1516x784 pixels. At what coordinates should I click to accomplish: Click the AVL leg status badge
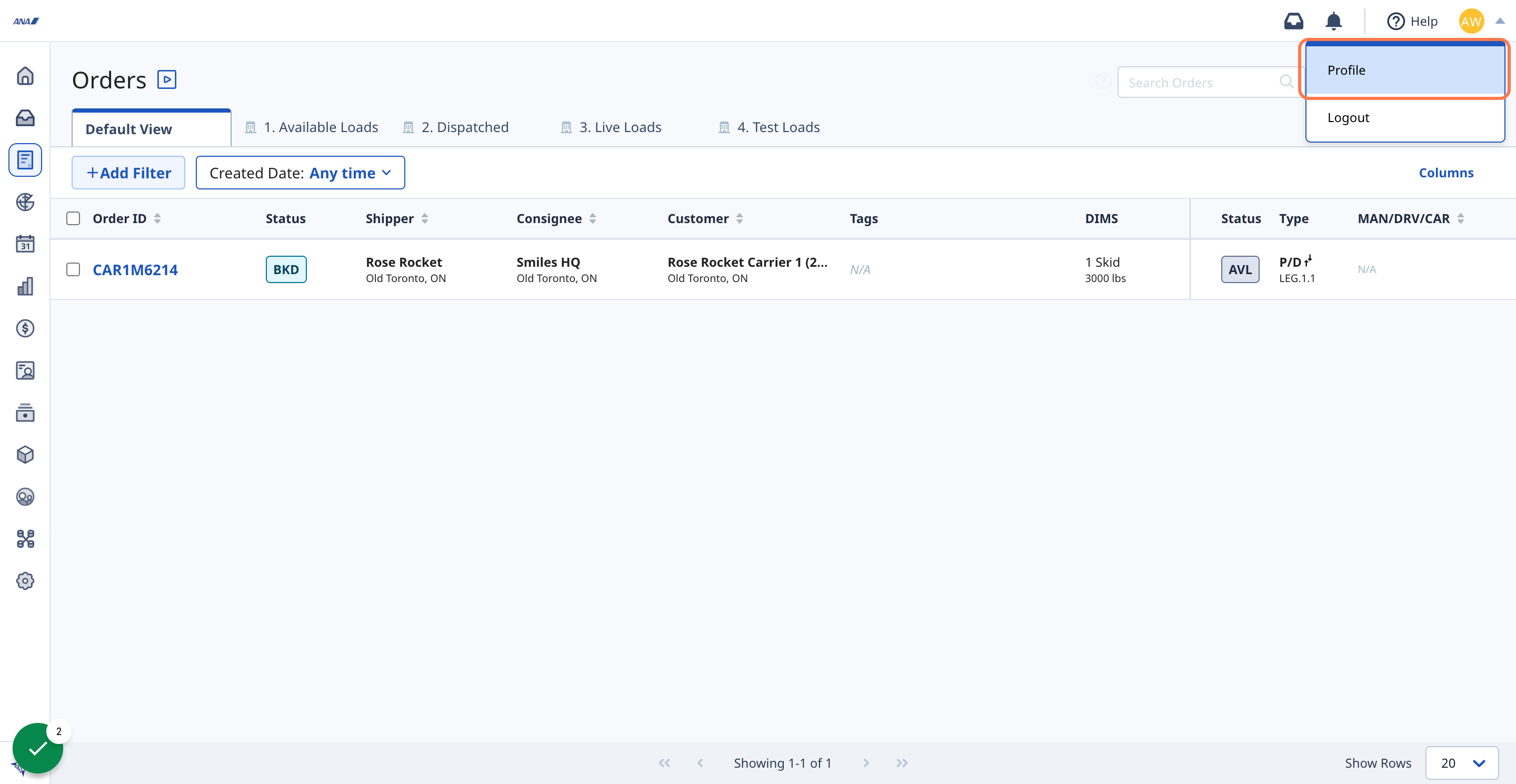click(1240, 269)
